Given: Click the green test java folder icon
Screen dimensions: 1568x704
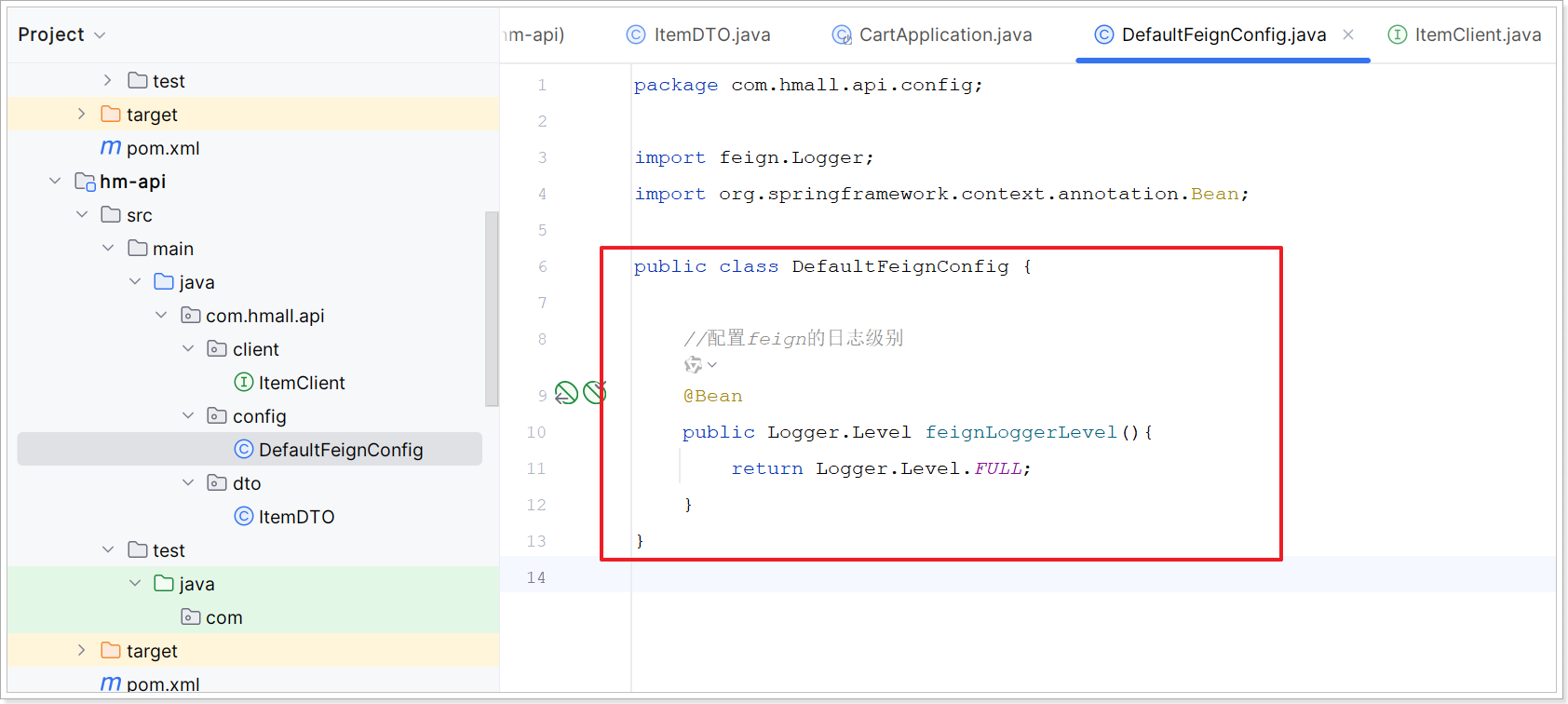Looking at the screenshot, I should pyautogui.click(x=164, y=584).
